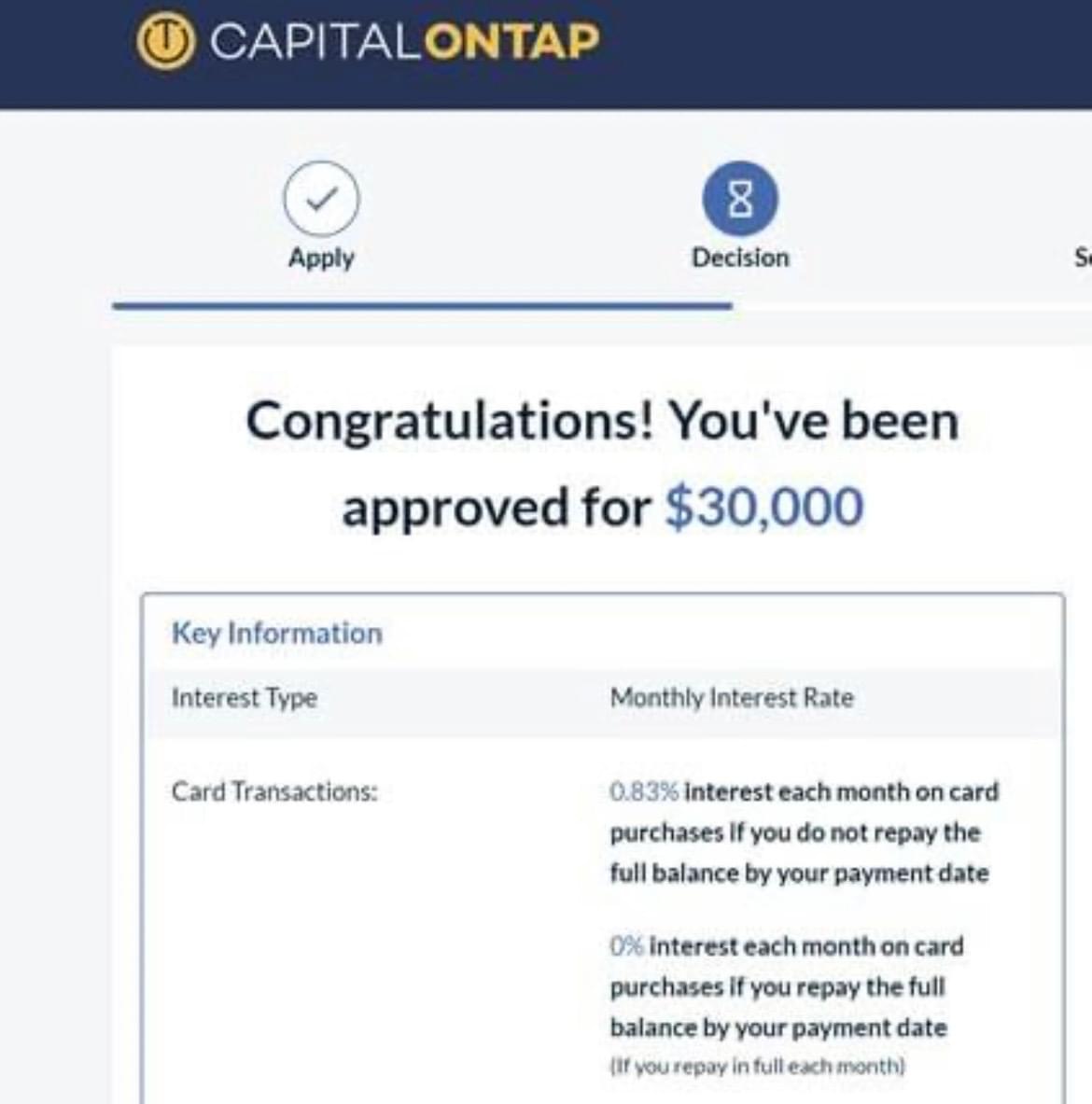Click the 0% interest rate value

[x=626, y=945]
